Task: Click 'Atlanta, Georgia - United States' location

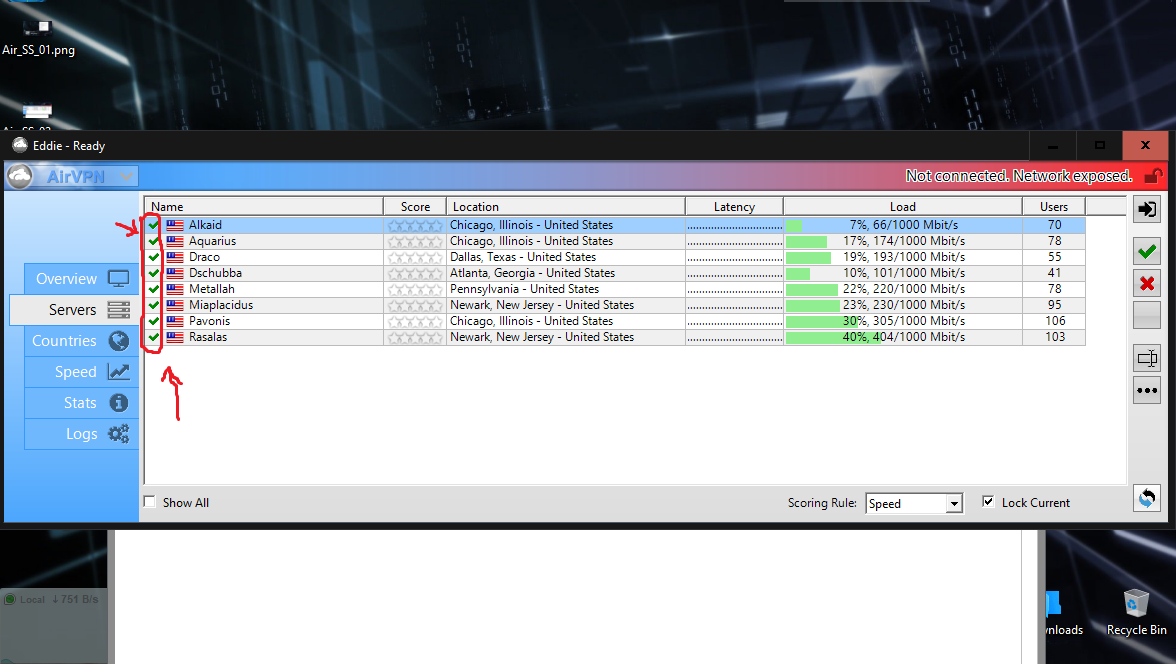Action: click(532, 273)
